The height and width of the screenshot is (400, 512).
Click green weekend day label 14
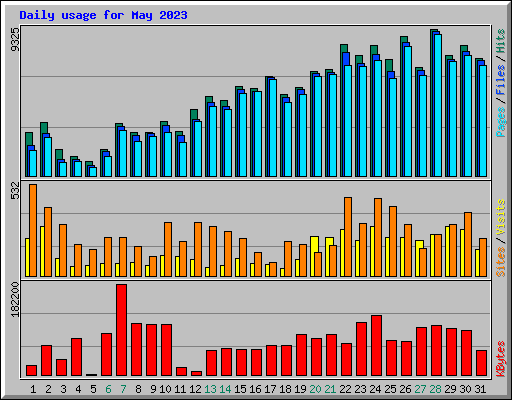tap(225, 389)
